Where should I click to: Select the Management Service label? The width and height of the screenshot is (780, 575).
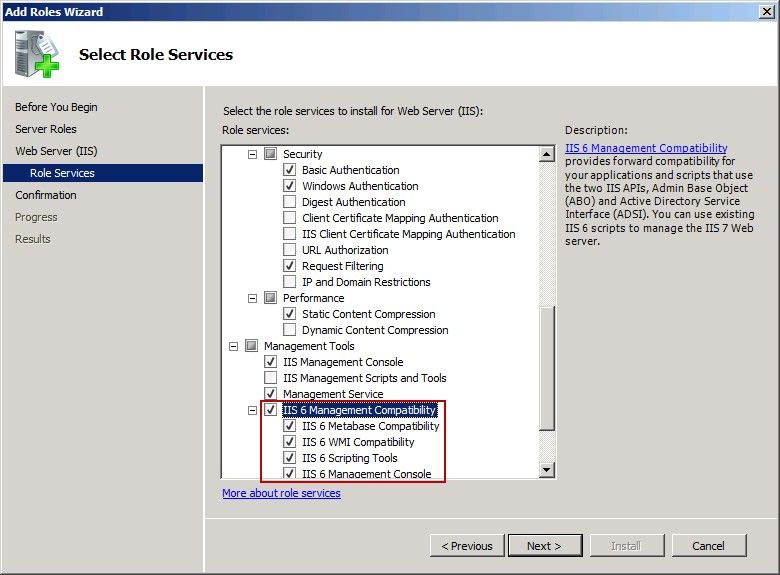click(x=333, y=393)
